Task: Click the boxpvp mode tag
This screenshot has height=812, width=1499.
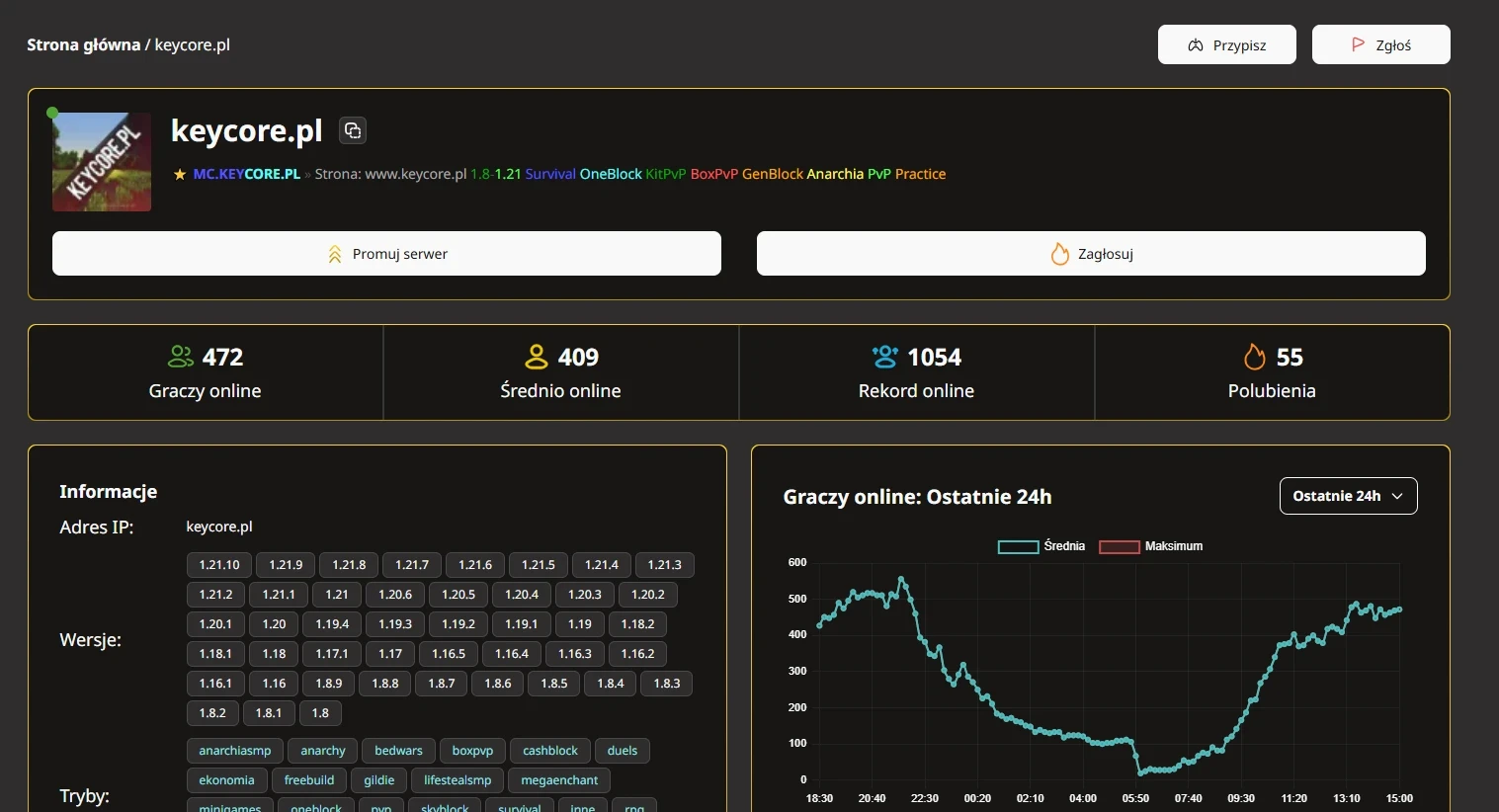Action: click(x=472, y=751)
